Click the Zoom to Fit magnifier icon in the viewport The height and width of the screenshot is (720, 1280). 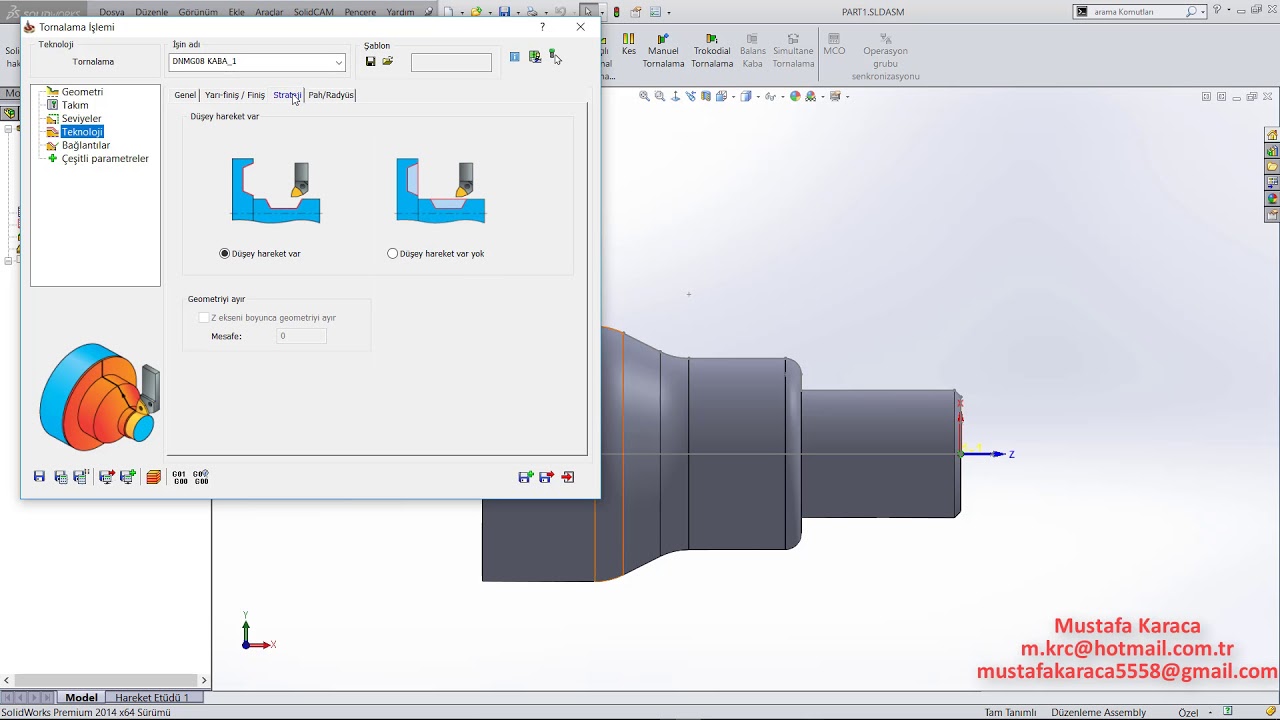tap(645, 96)
